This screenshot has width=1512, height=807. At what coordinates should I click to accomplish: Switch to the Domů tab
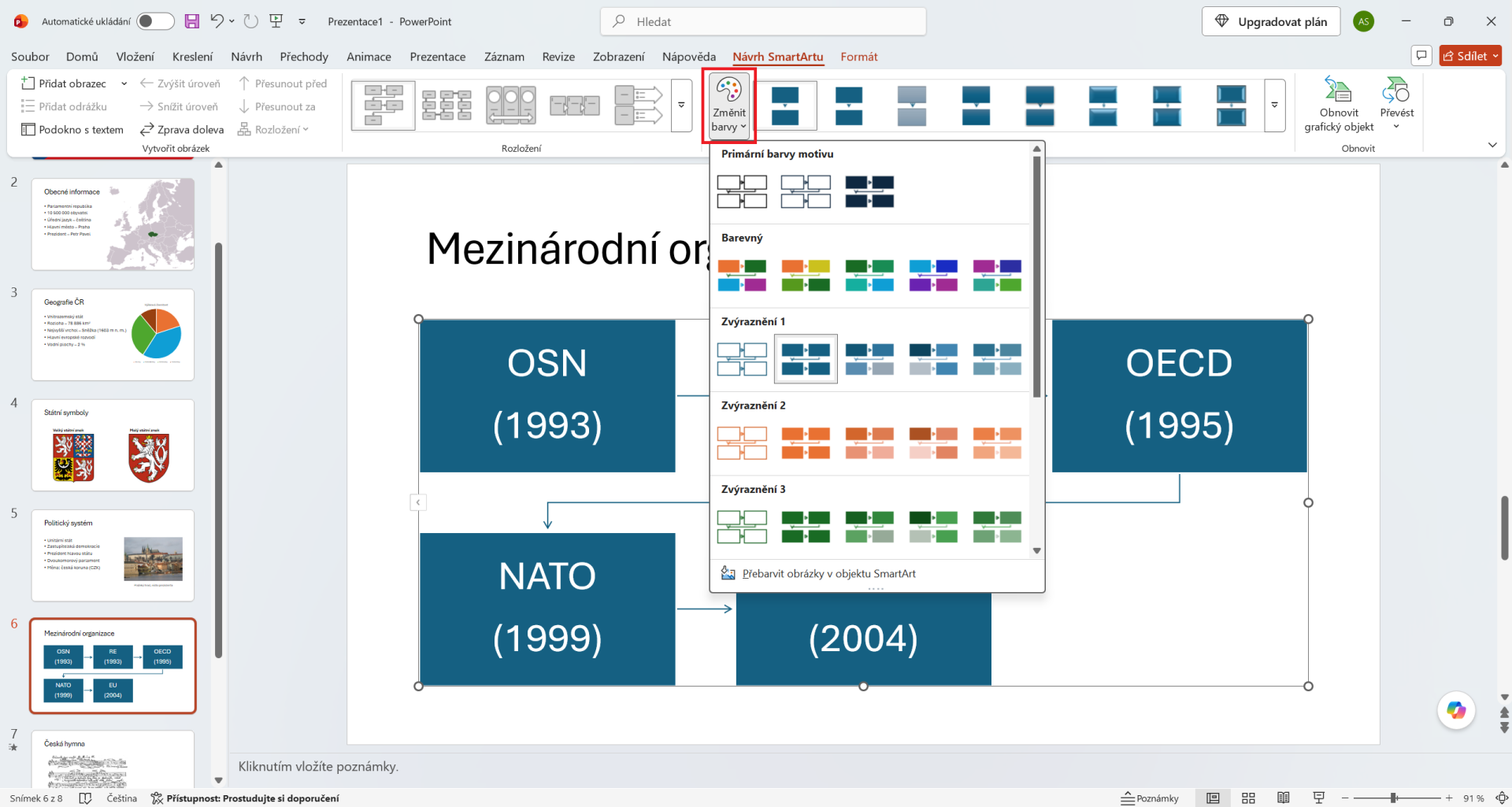[82, 57]
